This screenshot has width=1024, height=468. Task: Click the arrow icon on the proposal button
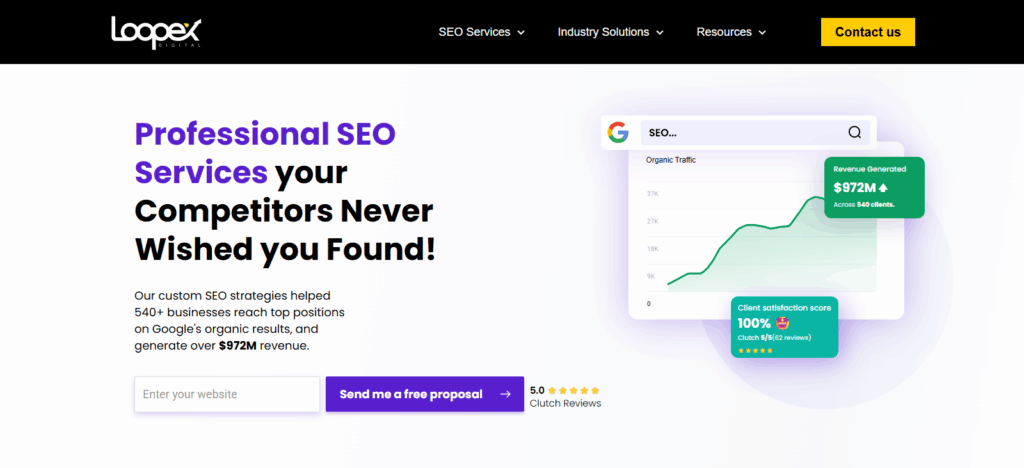(505, 394)
